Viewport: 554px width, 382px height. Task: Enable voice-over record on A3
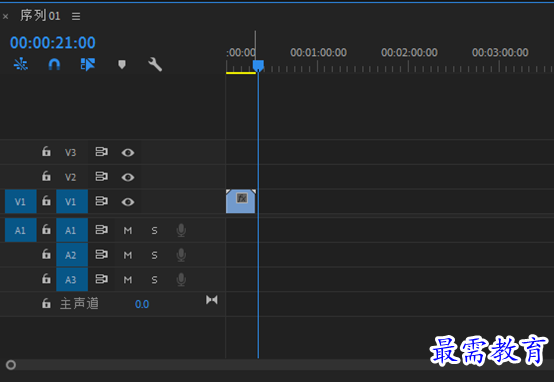181,280
